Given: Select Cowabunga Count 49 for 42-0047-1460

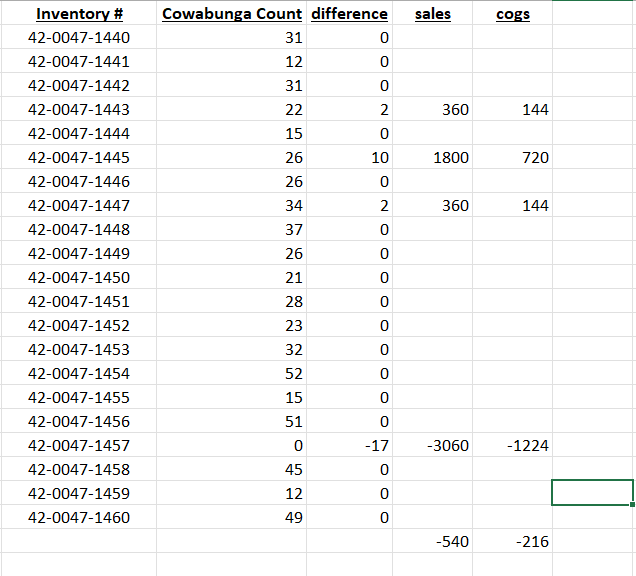Looking at the screenshot, I should point(232,517).
